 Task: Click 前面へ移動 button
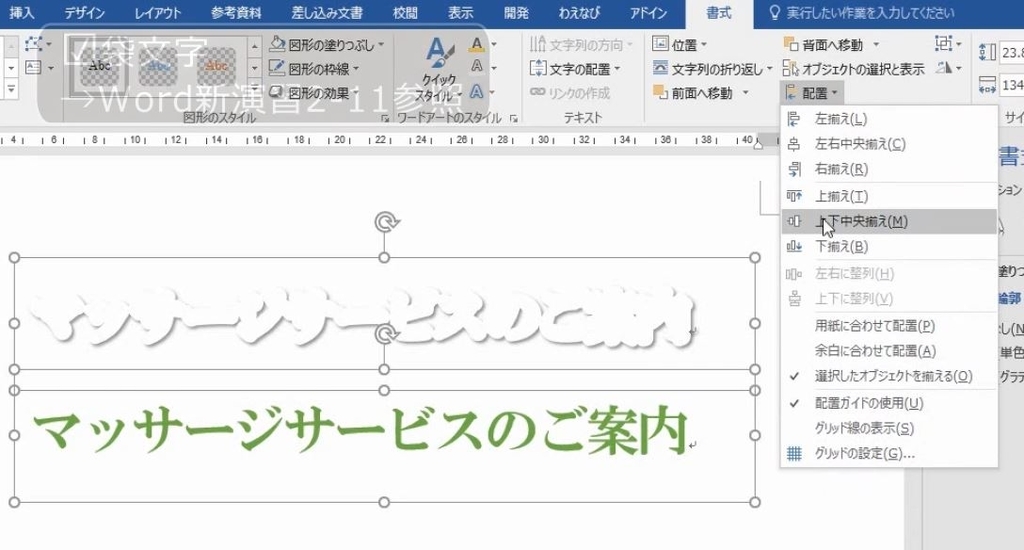point(692,93)
